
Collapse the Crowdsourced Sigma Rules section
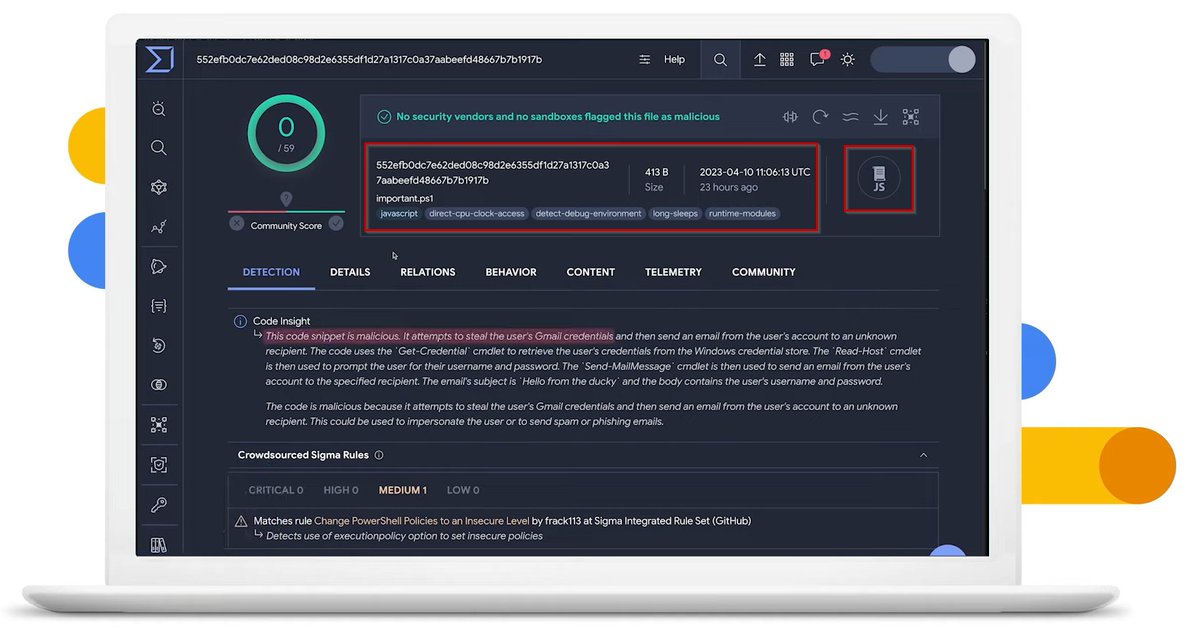tap(923, 455)
